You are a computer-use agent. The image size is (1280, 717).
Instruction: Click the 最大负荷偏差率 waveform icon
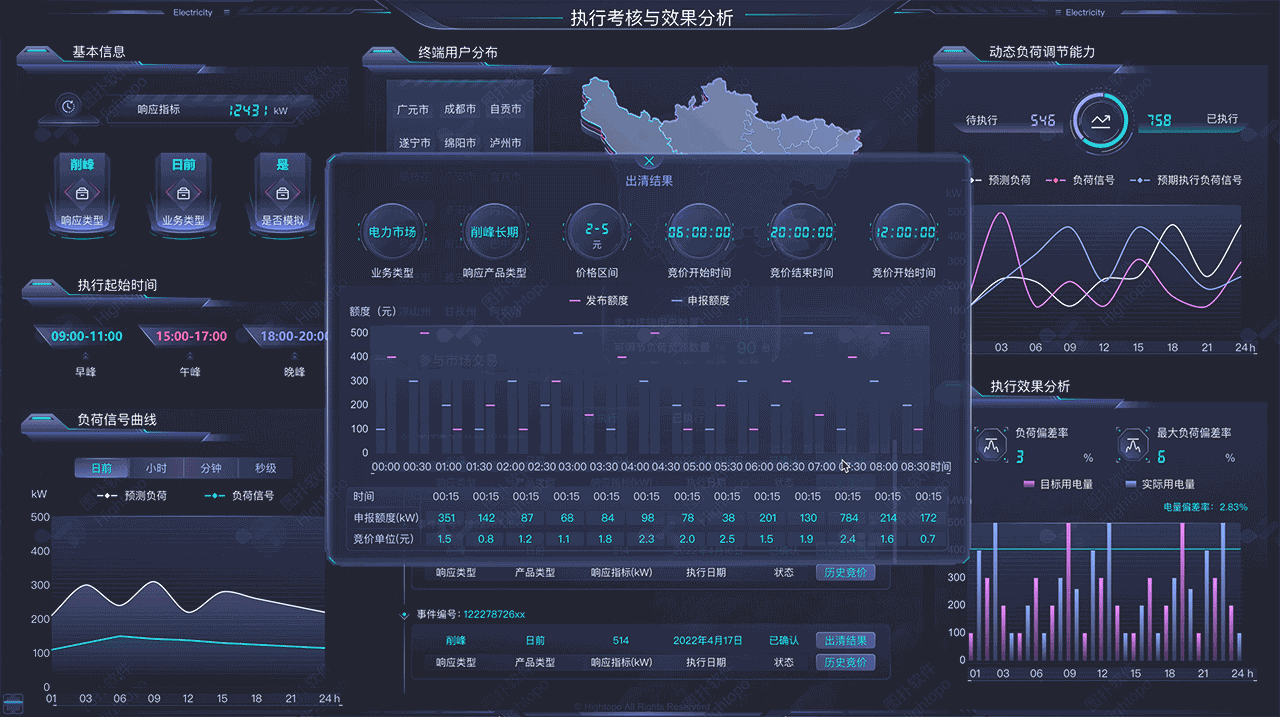1133,444
